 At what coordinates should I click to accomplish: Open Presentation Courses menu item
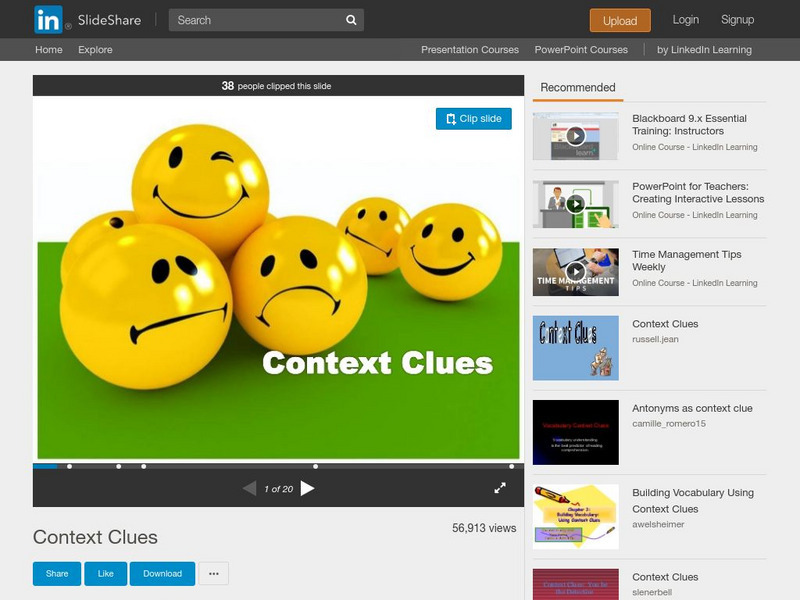(469, 49)
